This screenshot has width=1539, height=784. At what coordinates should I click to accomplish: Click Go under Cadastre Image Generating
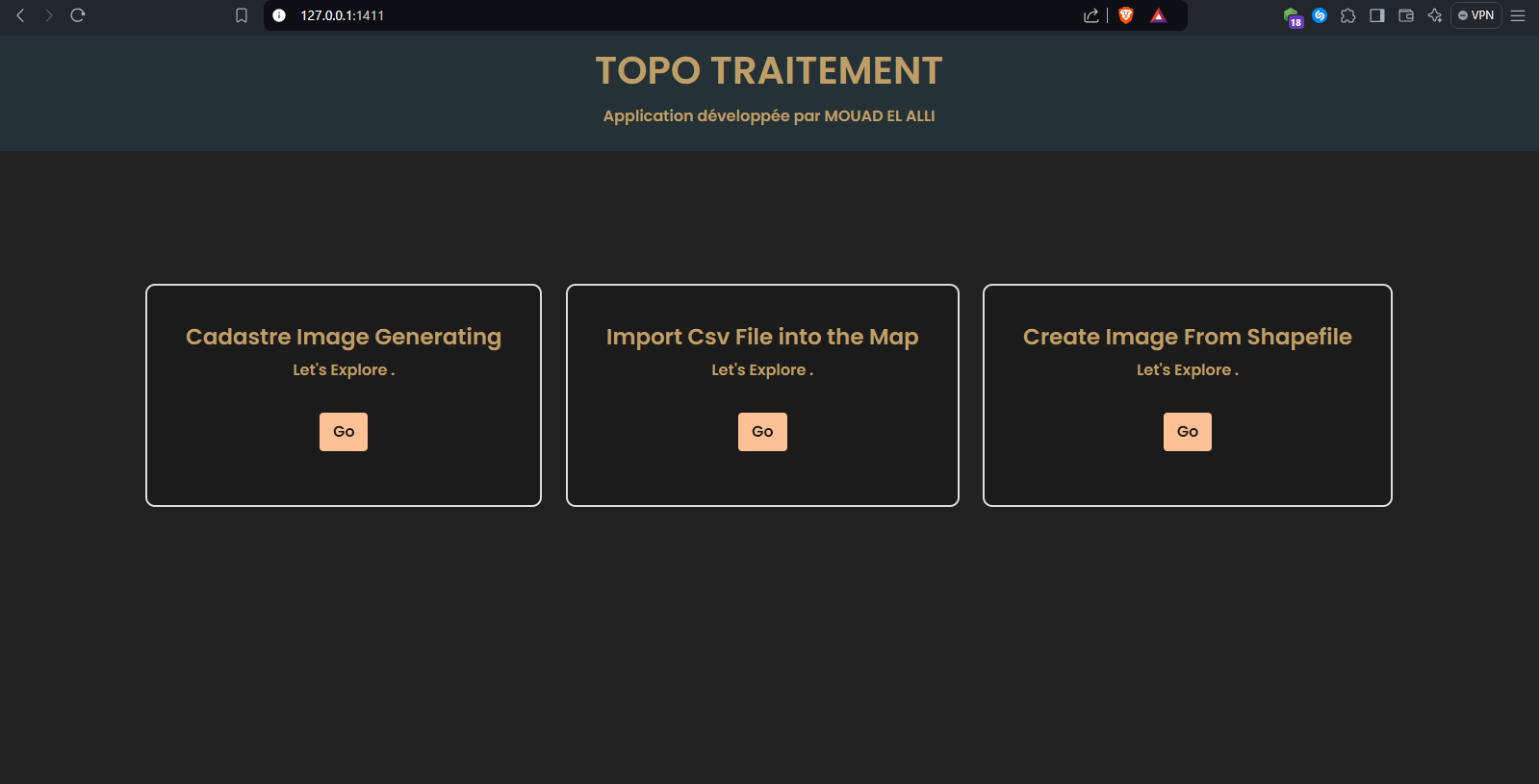click(343, 432)
